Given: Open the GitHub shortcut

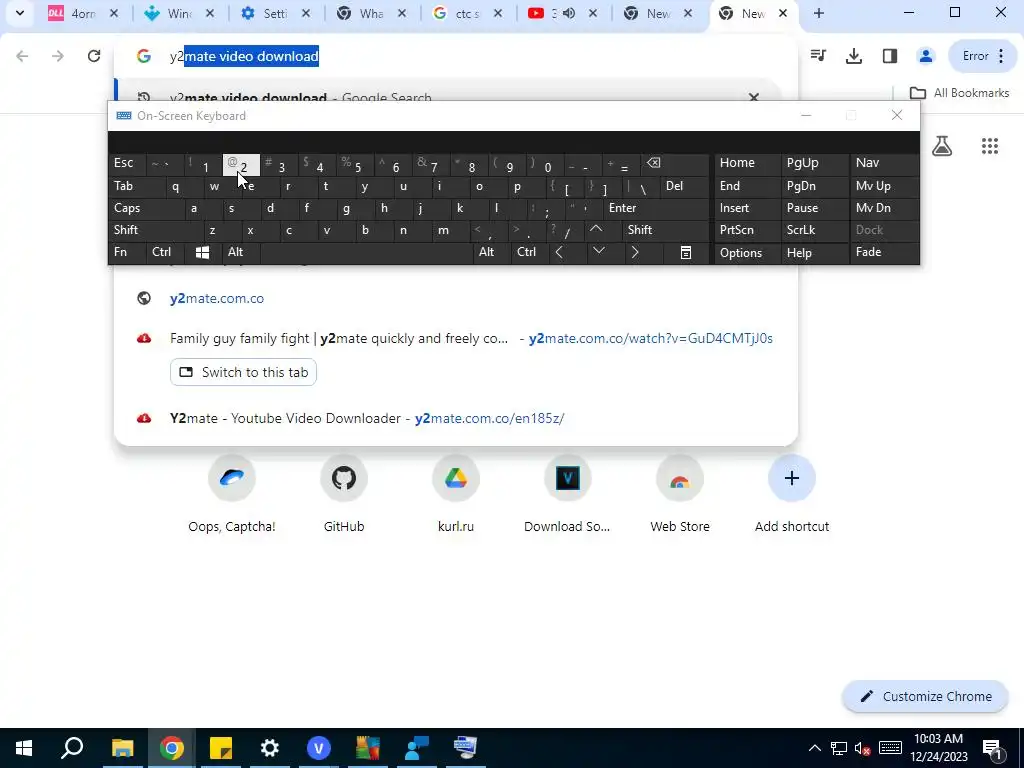Looking at the screenshot, I should tap(344, 496).
